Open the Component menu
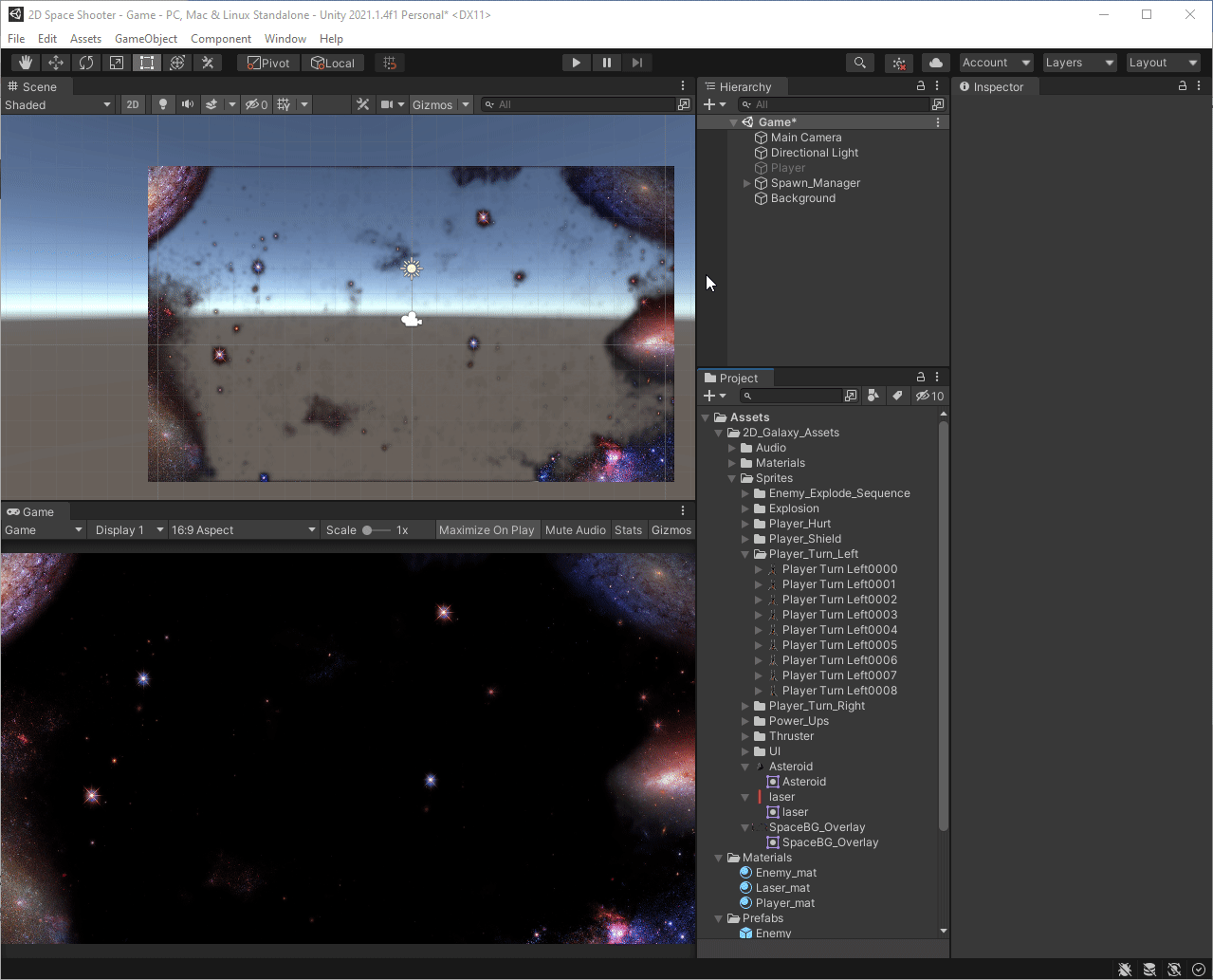 pyautogui.click(x=221, y=39)
